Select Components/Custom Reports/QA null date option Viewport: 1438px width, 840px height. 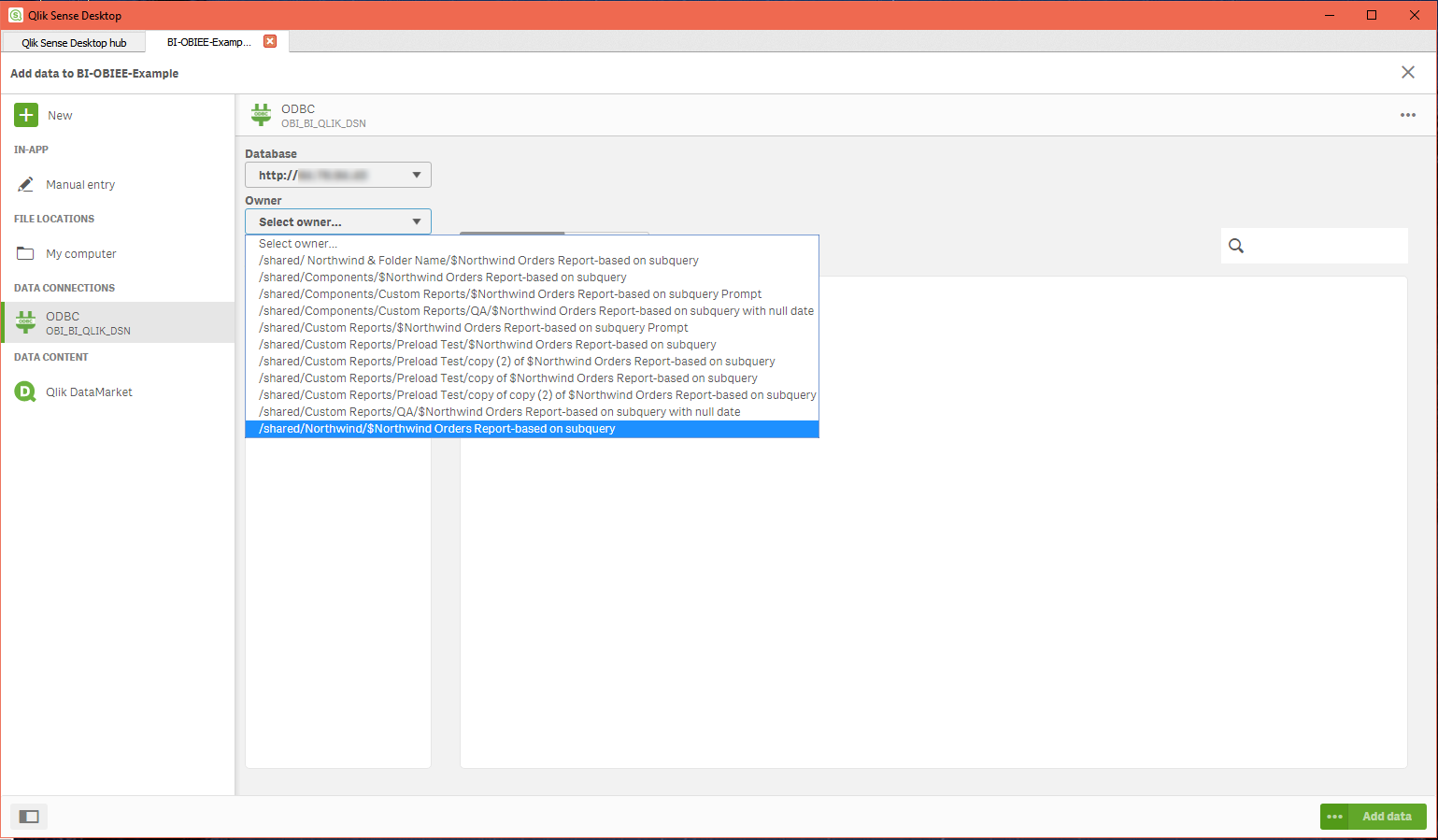[532, 311]
